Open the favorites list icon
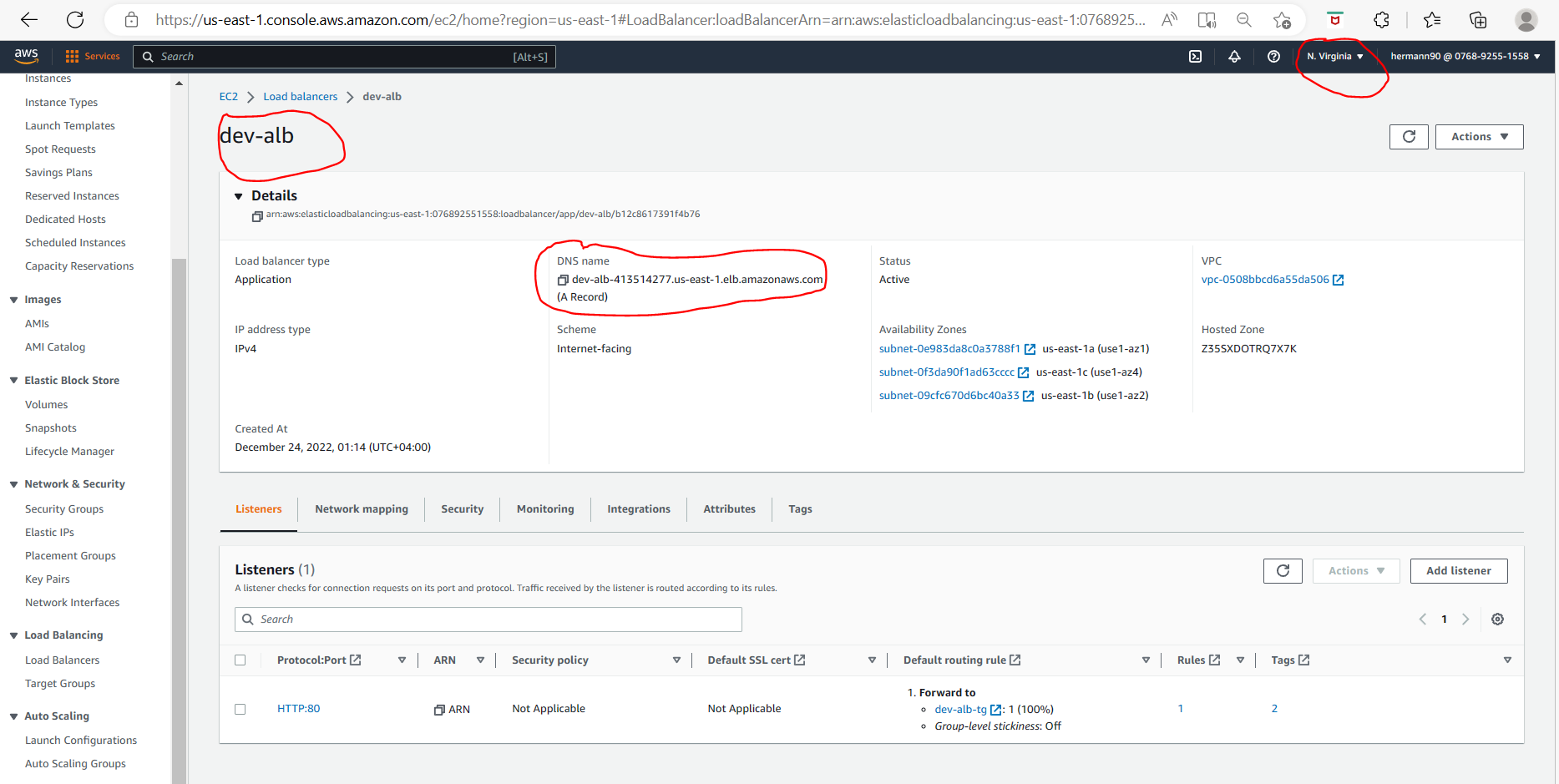Viewport: 1559px width, 784px height. (x=1432, y=19)
